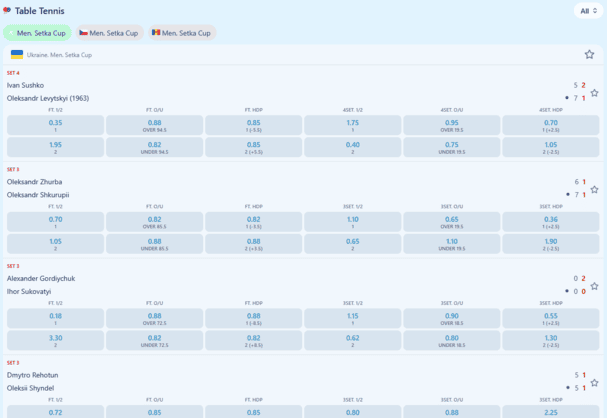Viewport: 607px width, 418px height.
Task: Pick 4SET O/U UNDER 19.5 at 0.75
Action: pyautogui.click(x=451, y=147)
